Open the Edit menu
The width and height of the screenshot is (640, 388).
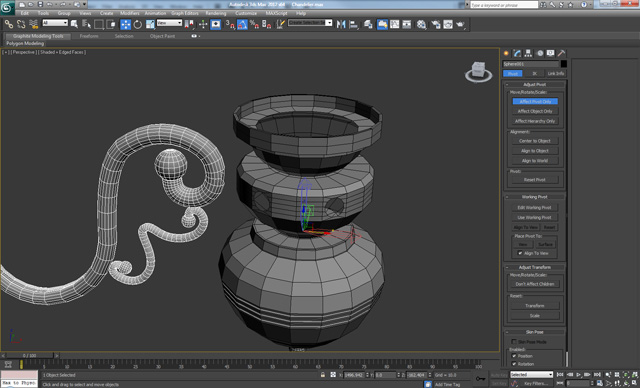(x=24, y=13)
